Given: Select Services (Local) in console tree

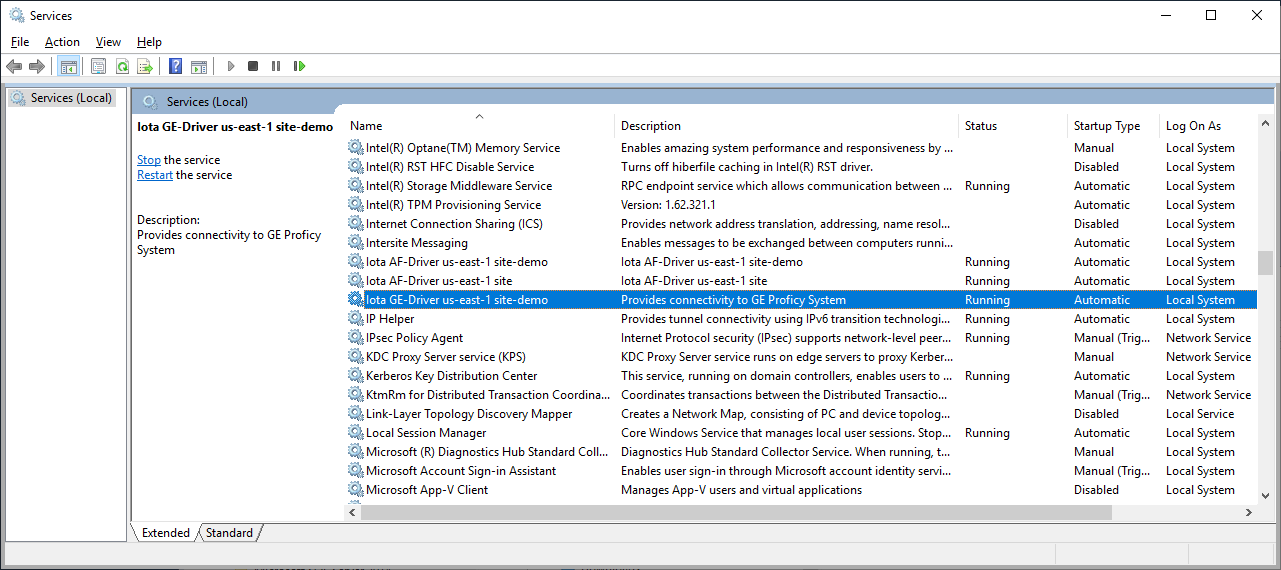Looking at the screenshot, I should click(62, 98).
